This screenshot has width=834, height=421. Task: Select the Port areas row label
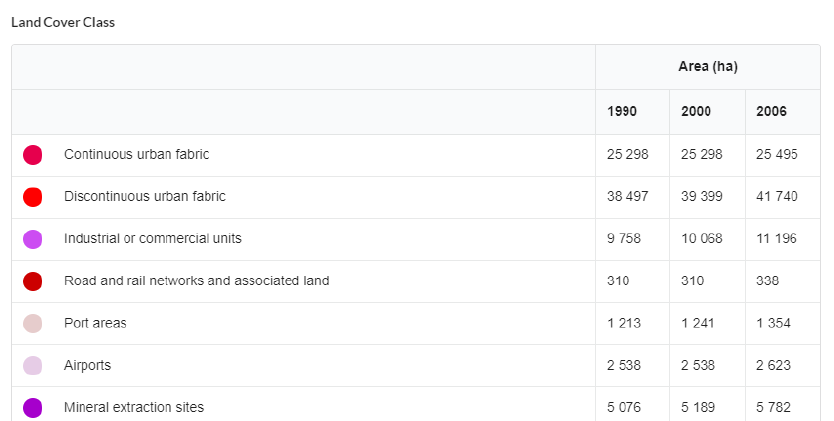click(x=95, y=323)
